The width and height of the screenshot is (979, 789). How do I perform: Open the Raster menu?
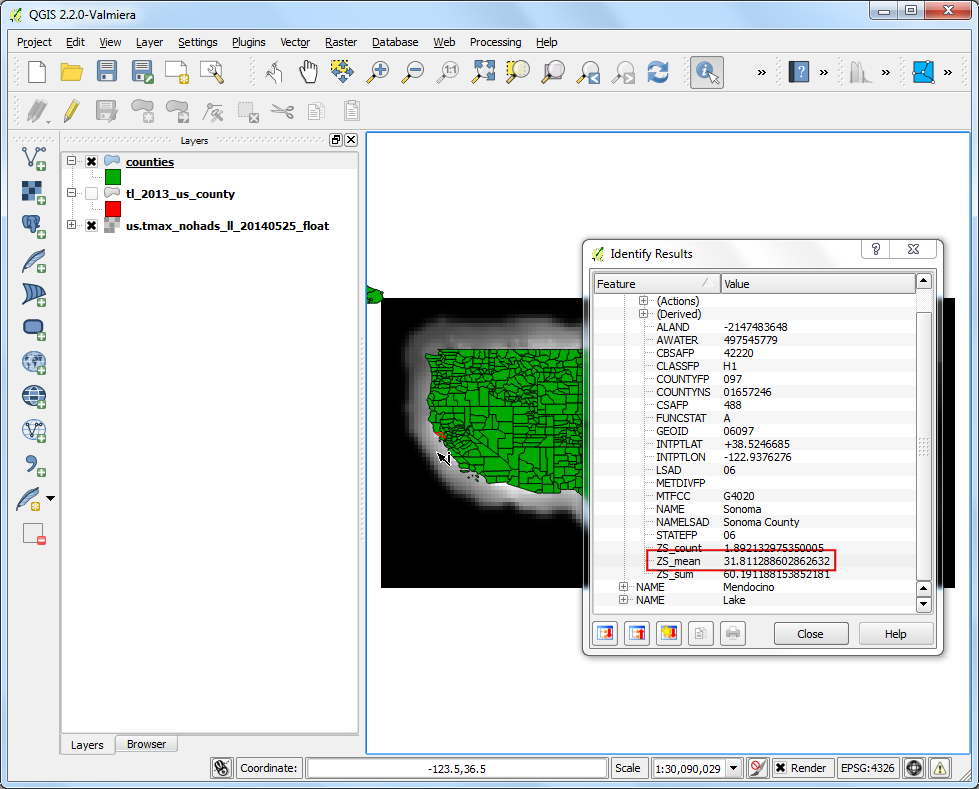click(x=341, y=42)
